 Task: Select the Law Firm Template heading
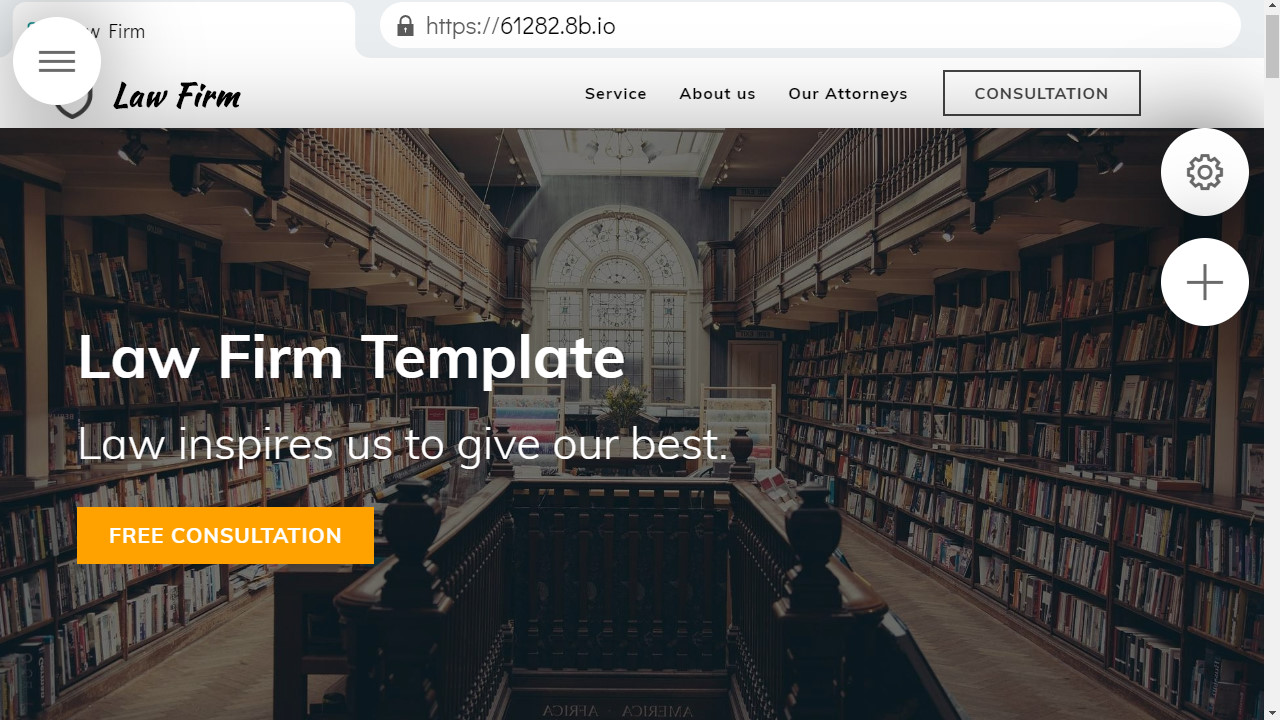tap(351, 357)
